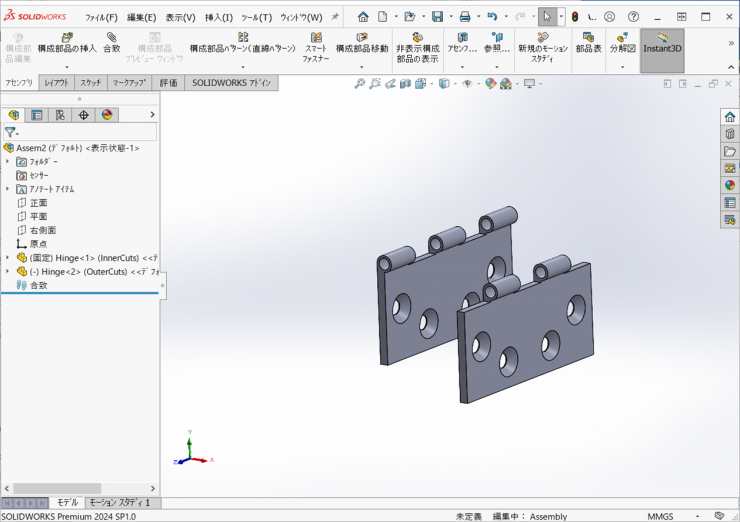Screen dimensions: 740x522
Task: Open the 挿入(I) menu
Action: click(219, 17)
